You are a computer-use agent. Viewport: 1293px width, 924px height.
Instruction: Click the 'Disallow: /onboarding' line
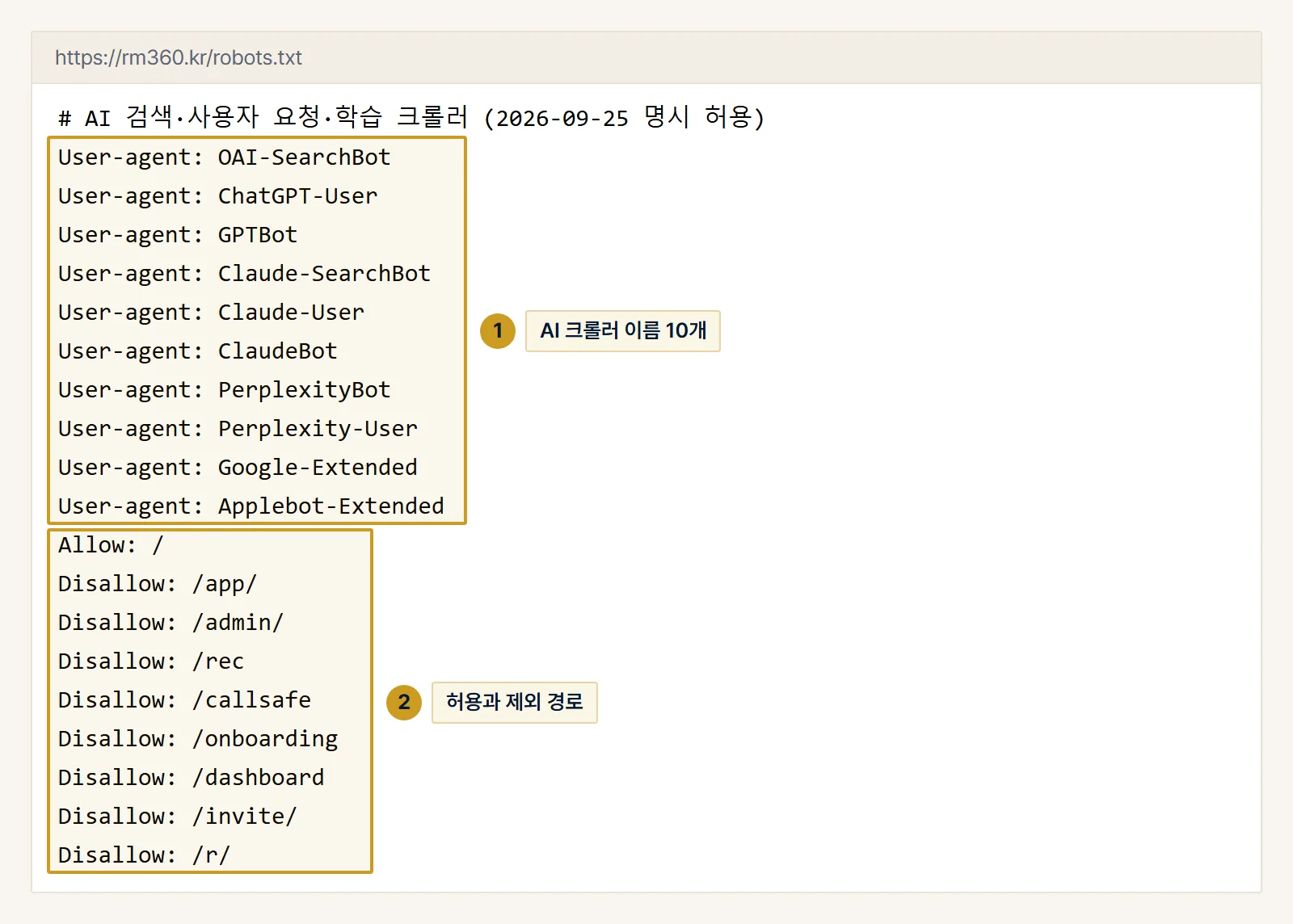tap(198, 739)
